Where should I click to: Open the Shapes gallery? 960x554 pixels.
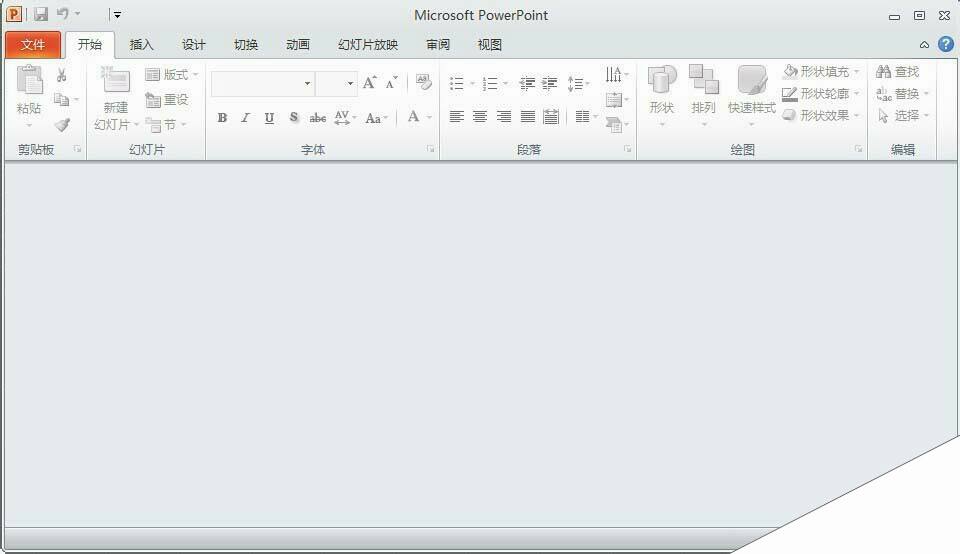pyautogui.click(x=662, y=95)
